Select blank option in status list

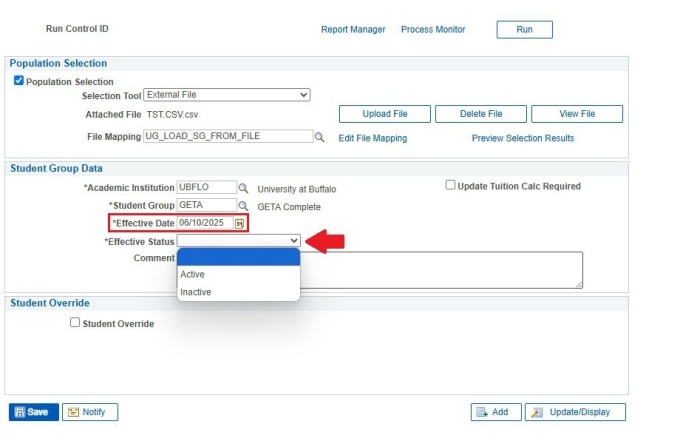[239, 257]
